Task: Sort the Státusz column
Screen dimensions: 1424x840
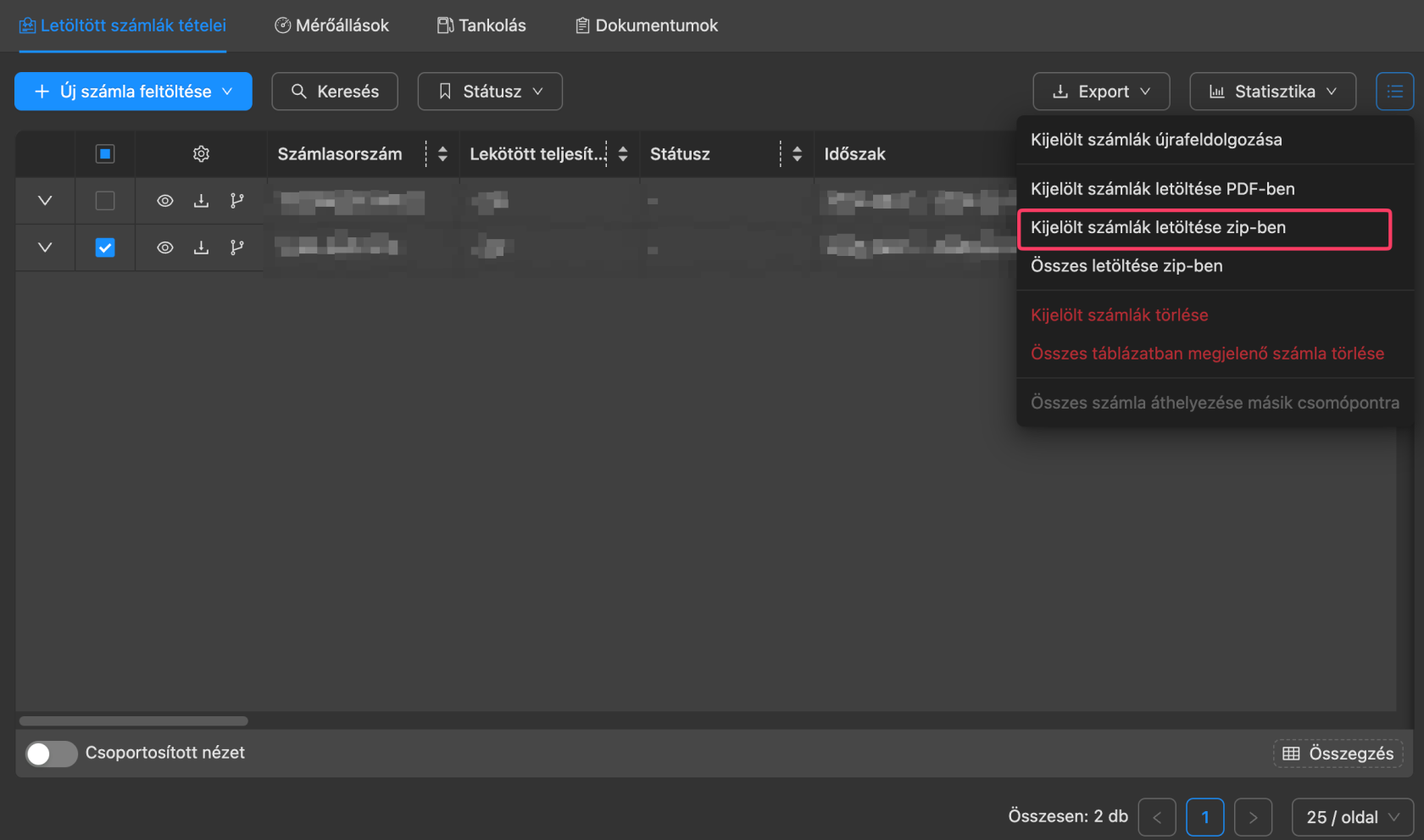Action: point(797,154)
